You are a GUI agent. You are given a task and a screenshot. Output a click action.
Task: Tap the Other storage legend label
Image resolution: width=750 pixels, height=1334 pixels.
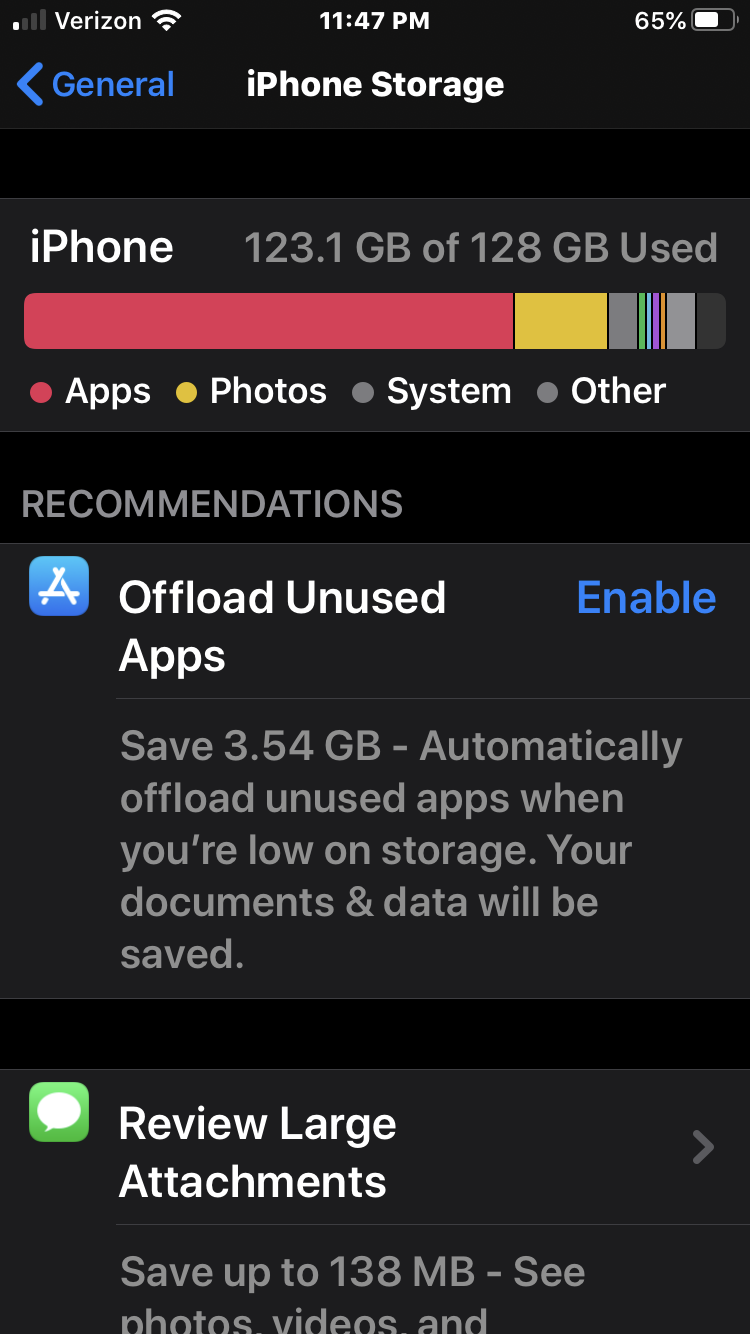click(618, 391)
